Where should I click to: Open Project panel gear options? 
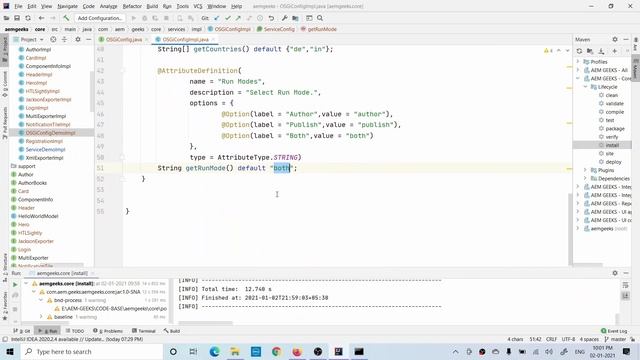coord(78,40)
